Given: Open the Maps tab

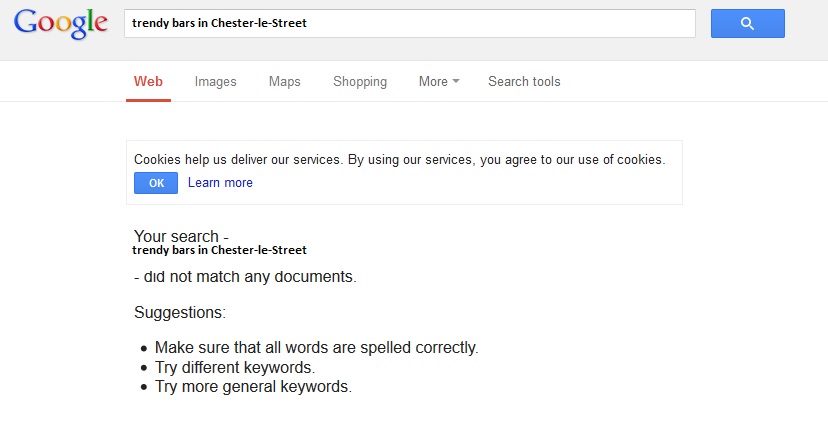Looking at the screenshot, I should tap(284, 82).
